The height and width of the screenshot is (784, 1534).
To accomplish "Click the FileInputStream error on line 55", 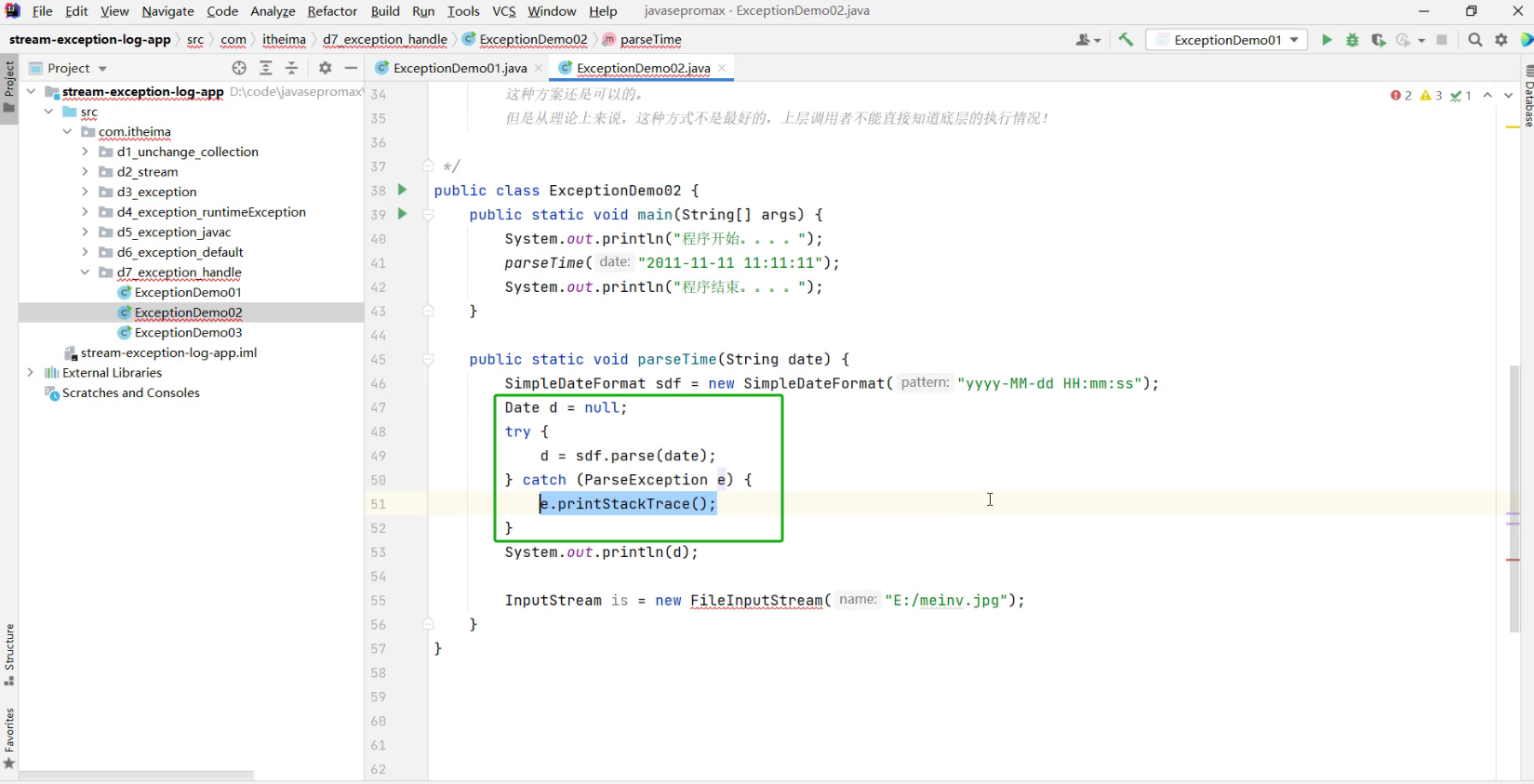I will [756, 601].
